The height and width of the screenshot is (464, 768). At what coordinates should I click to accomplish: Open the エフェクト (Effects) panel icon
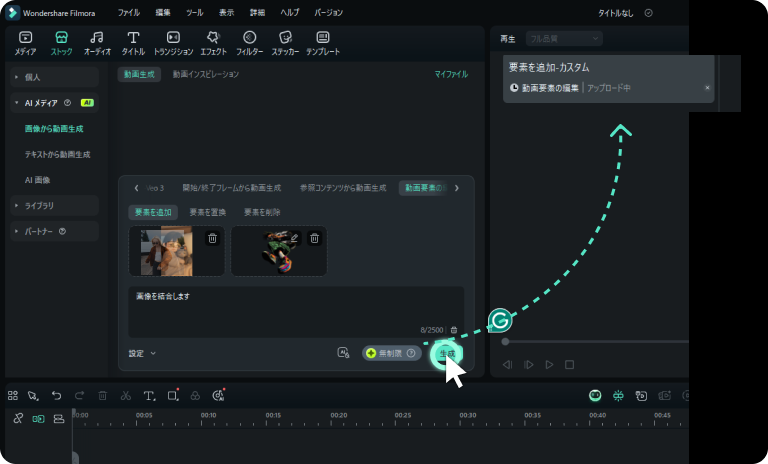click(x=213, y=42)
